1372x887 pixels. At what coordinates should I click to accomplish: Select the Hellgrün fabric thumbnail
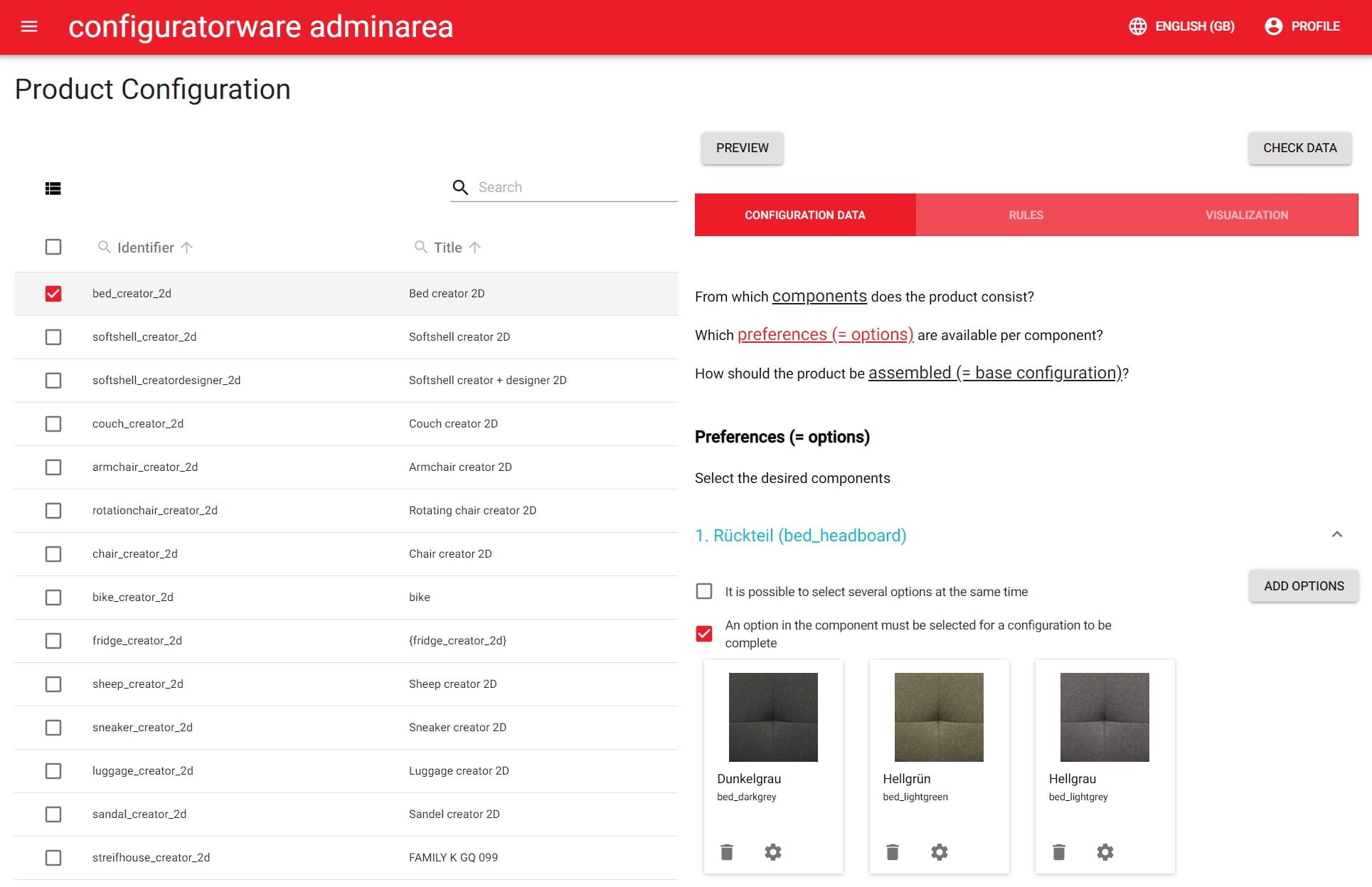(x=938, y=716)
